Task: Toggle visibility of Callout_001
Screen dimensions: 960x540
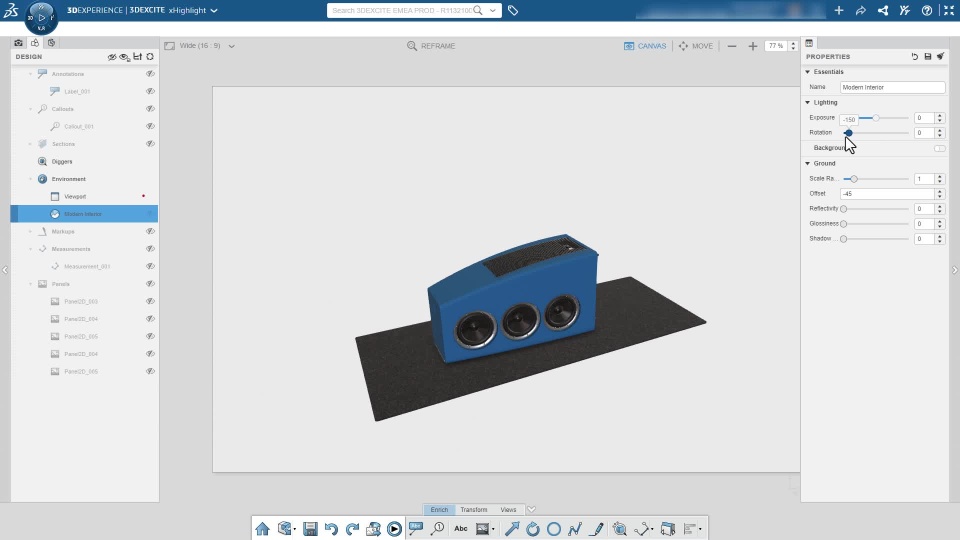Action: (x=150, y=126)
